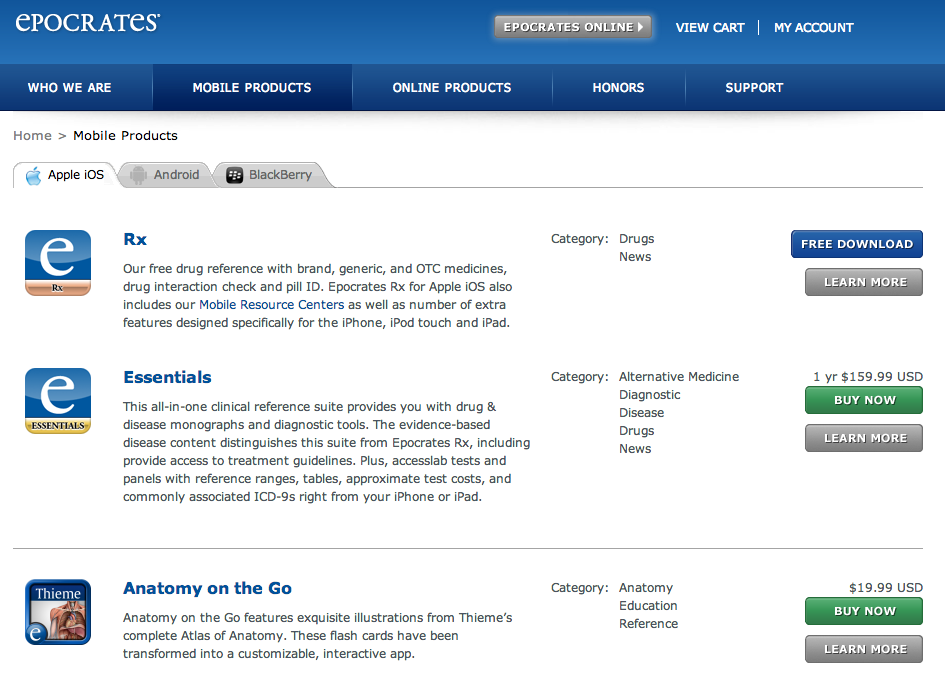
Task: Click Buy Now for Essentials
Action: (864, 400)
